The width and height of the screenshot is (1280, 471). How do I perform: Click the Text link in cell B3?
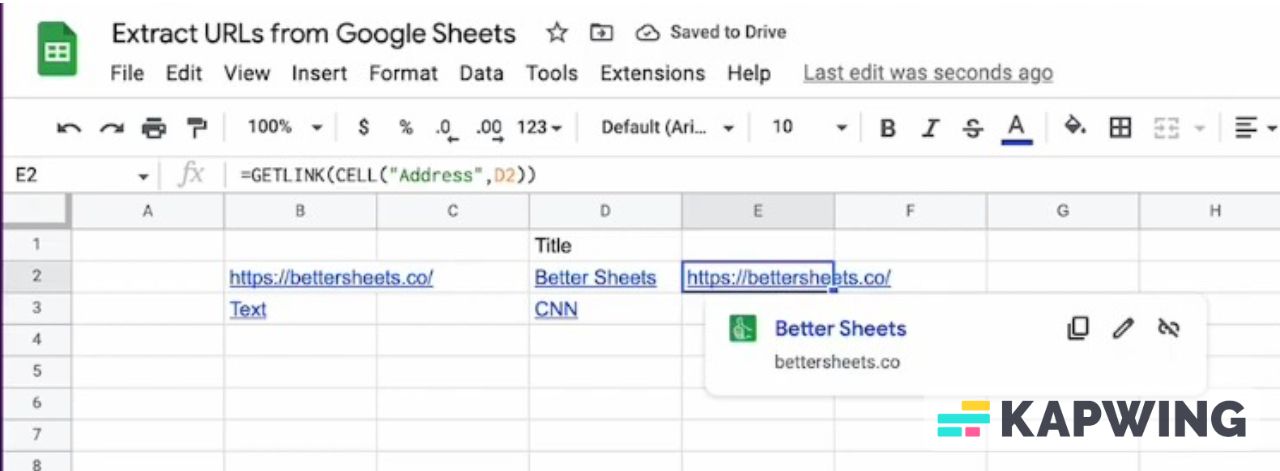point(248,309)
